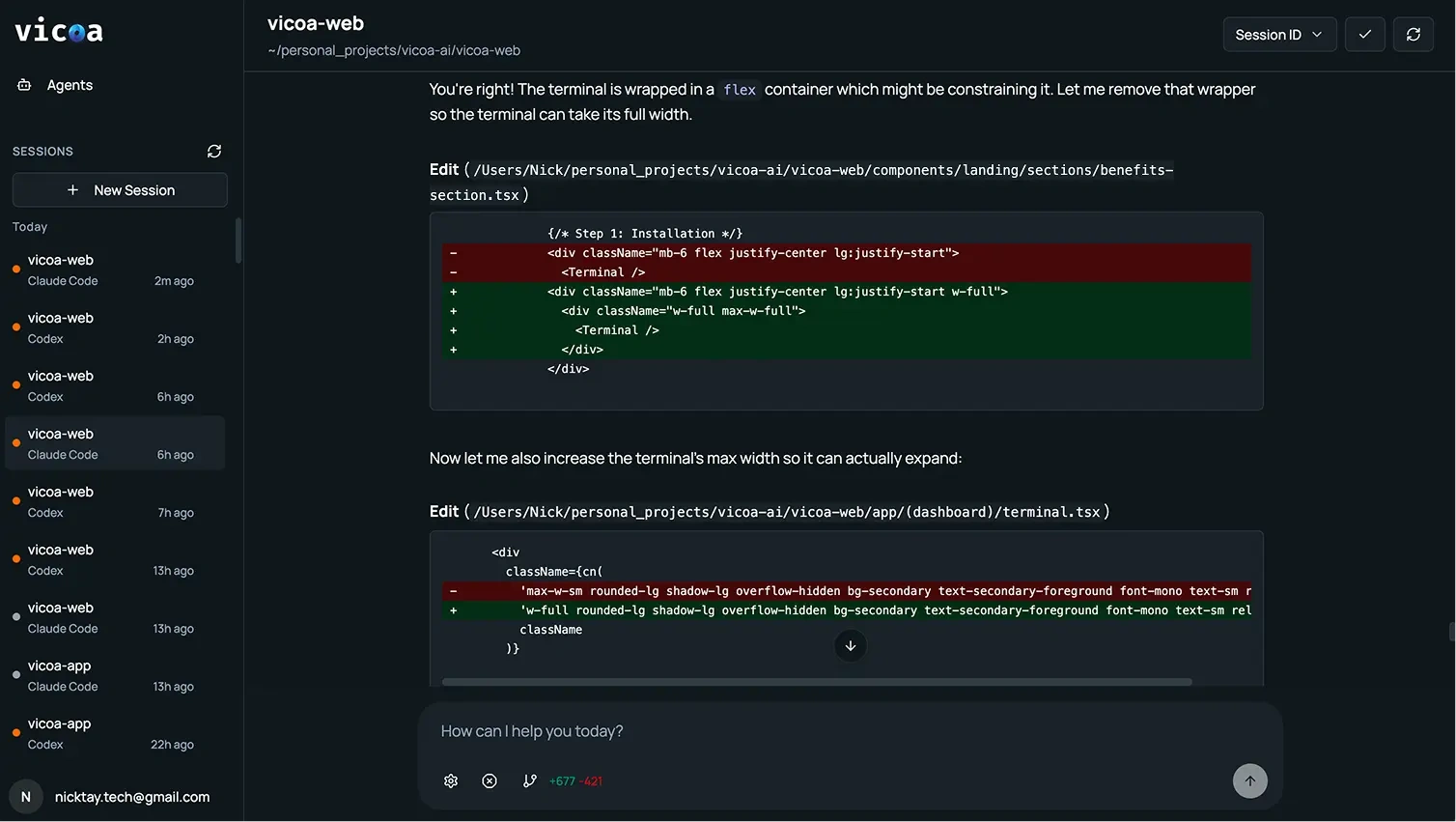The height and width of the screenshot is (822, 1456).
Task: Click the +677 -421 diff stats indicator
Action: click(x=575, y=780)
